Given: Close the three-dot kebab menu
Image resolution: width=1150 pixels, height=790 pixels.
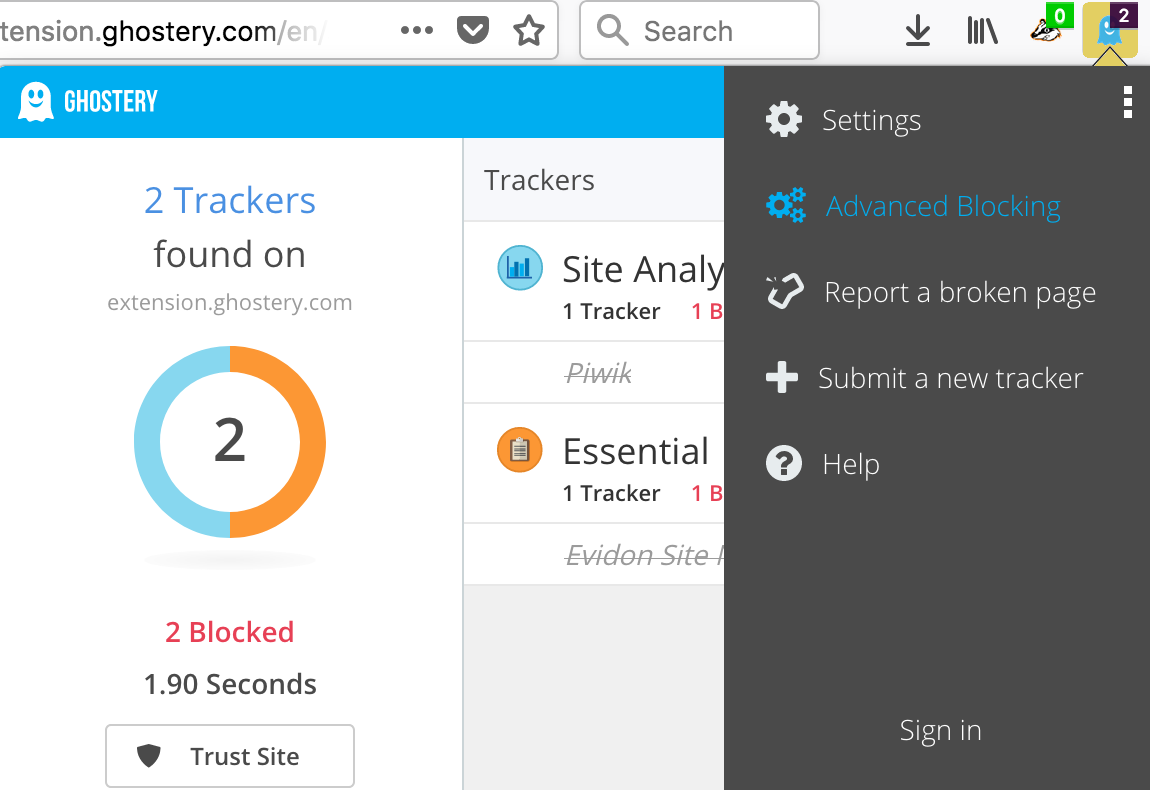Looking at the screenshot, I should pos(1128,102).
